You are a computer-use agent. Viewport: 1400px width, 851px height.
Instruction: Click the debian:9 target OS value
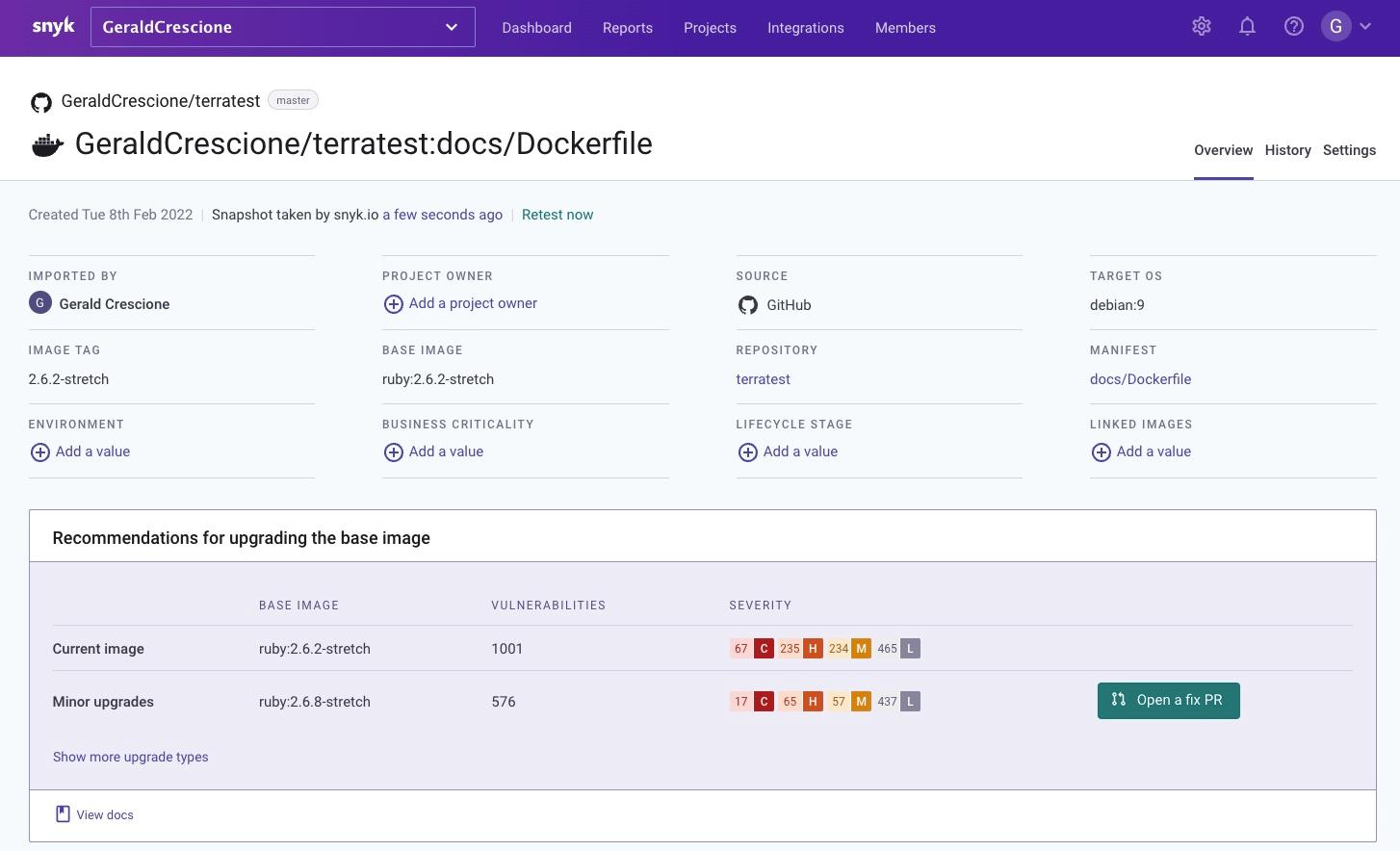tap(1117, 305)
